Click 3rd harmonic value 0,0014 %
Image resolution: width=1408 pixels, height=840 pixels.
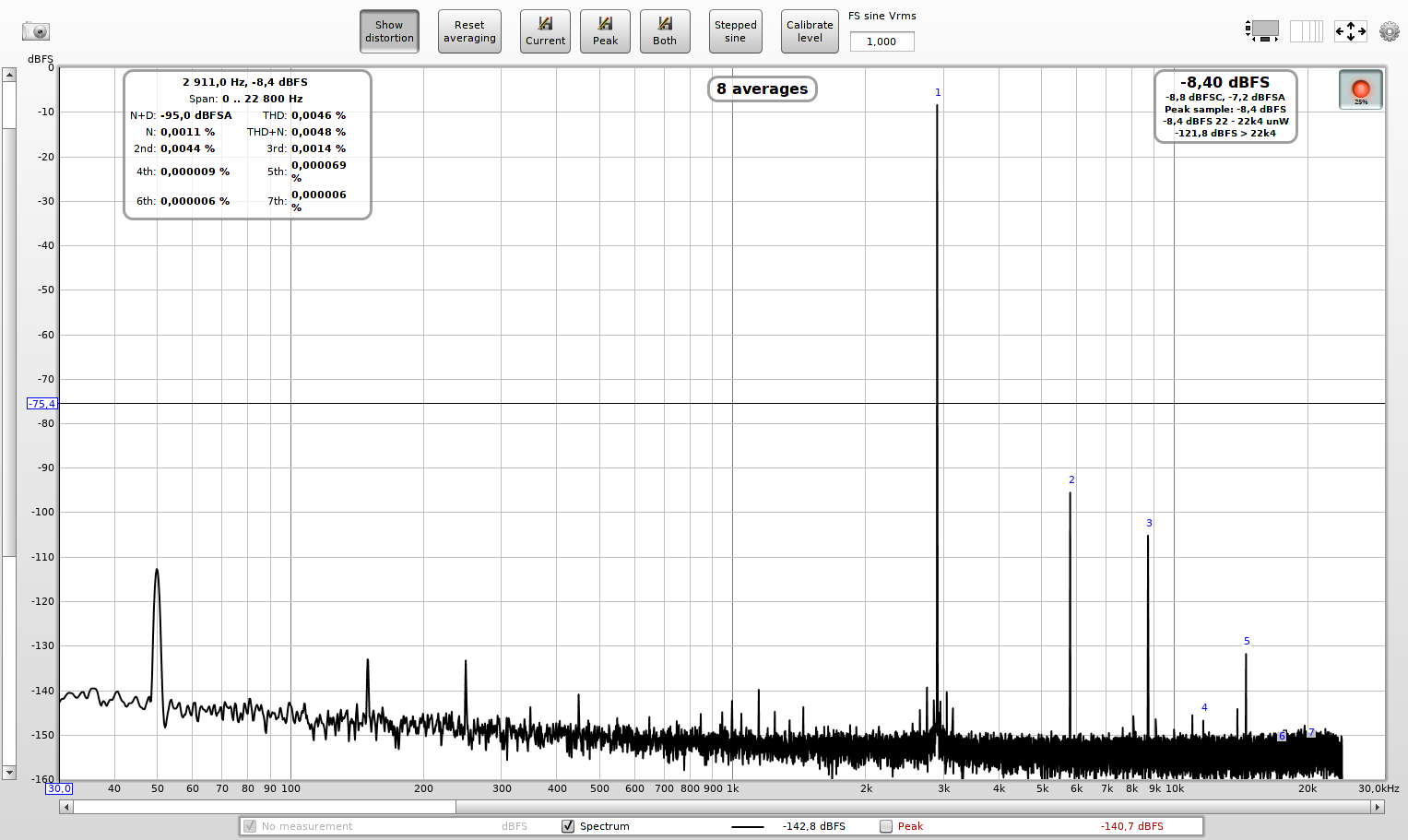318,148
